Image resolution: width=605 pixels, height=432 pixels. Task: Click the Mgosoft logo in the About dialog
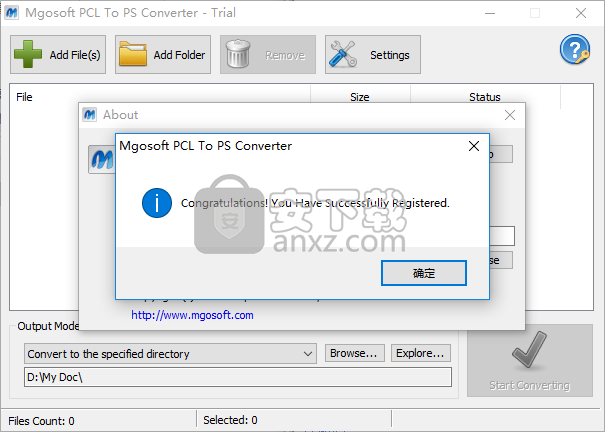pyautogui.click(x=102, y=159)
